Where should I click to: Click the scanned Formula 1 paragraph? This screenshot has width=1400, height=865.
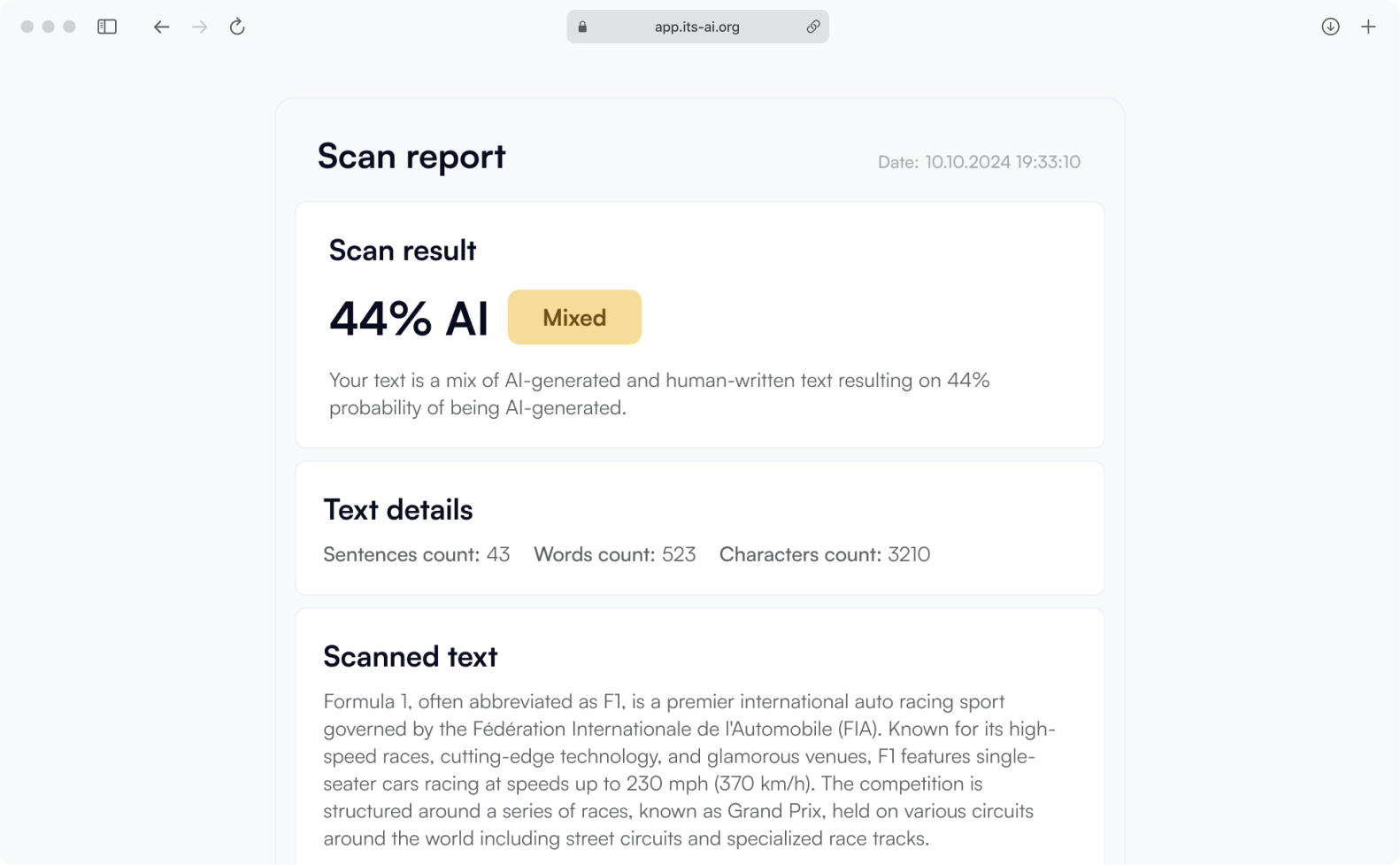pyautogui.click(x=689, y=769)
